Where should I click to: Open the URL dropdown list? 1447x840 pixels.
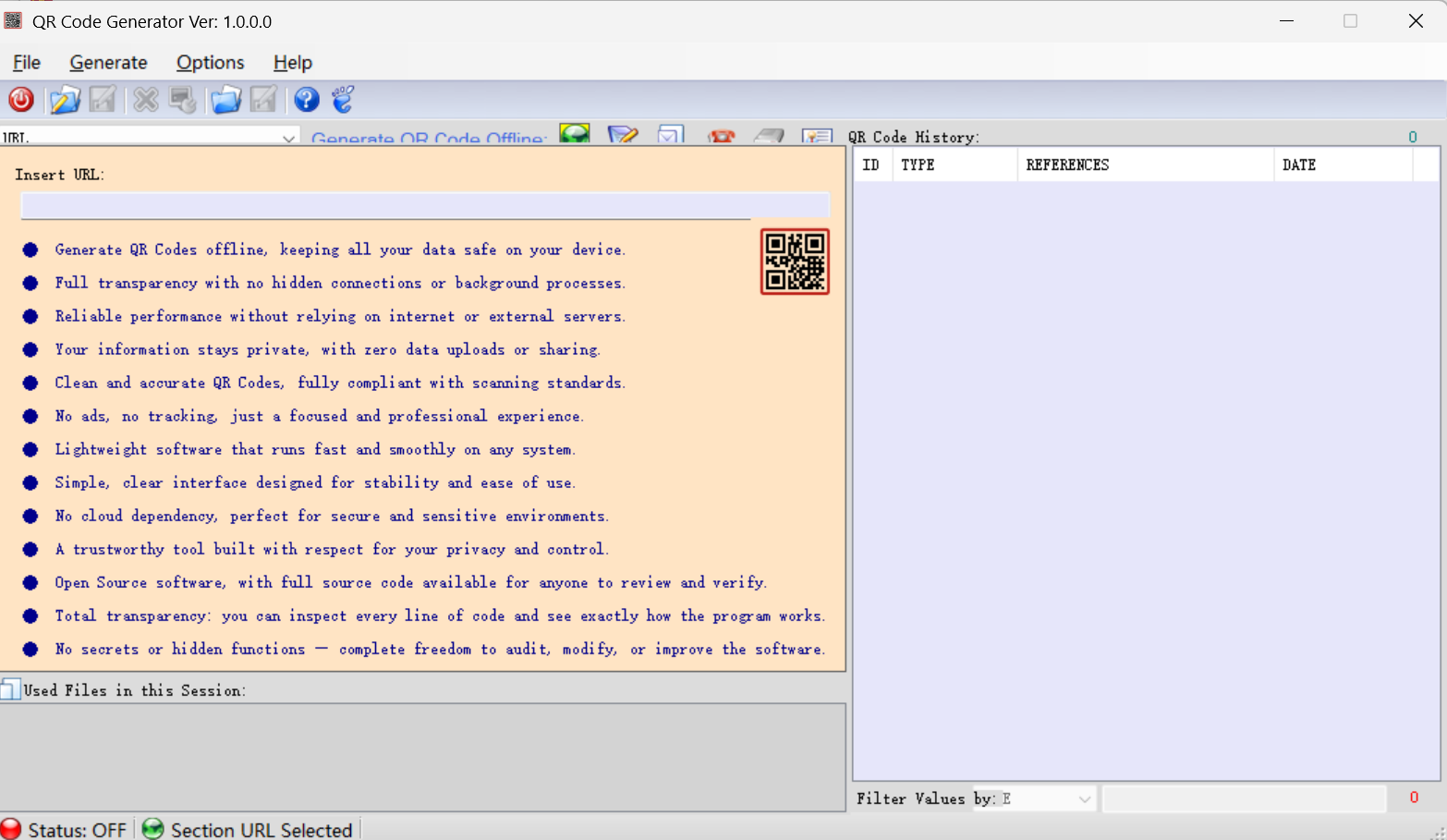[x=287, y=137]
